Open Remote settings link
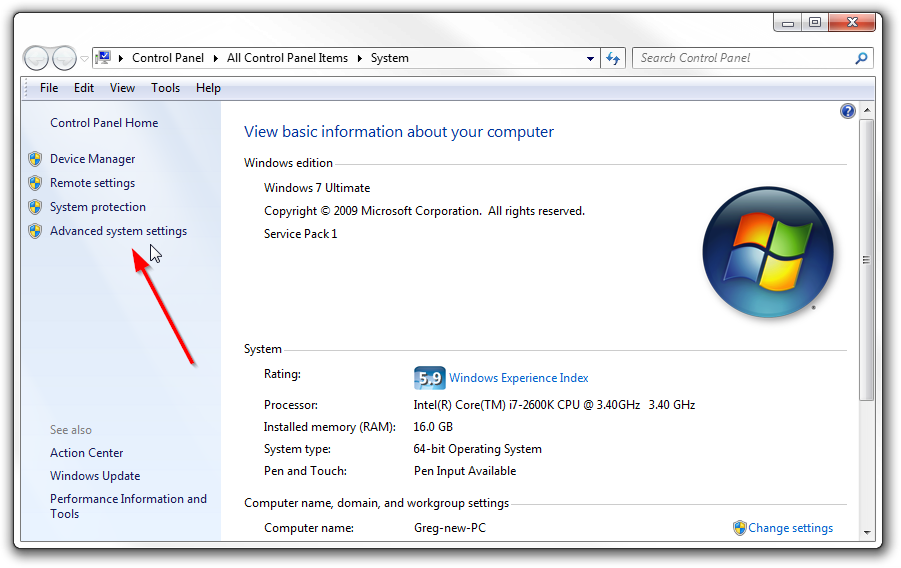 tap(93, 183)
